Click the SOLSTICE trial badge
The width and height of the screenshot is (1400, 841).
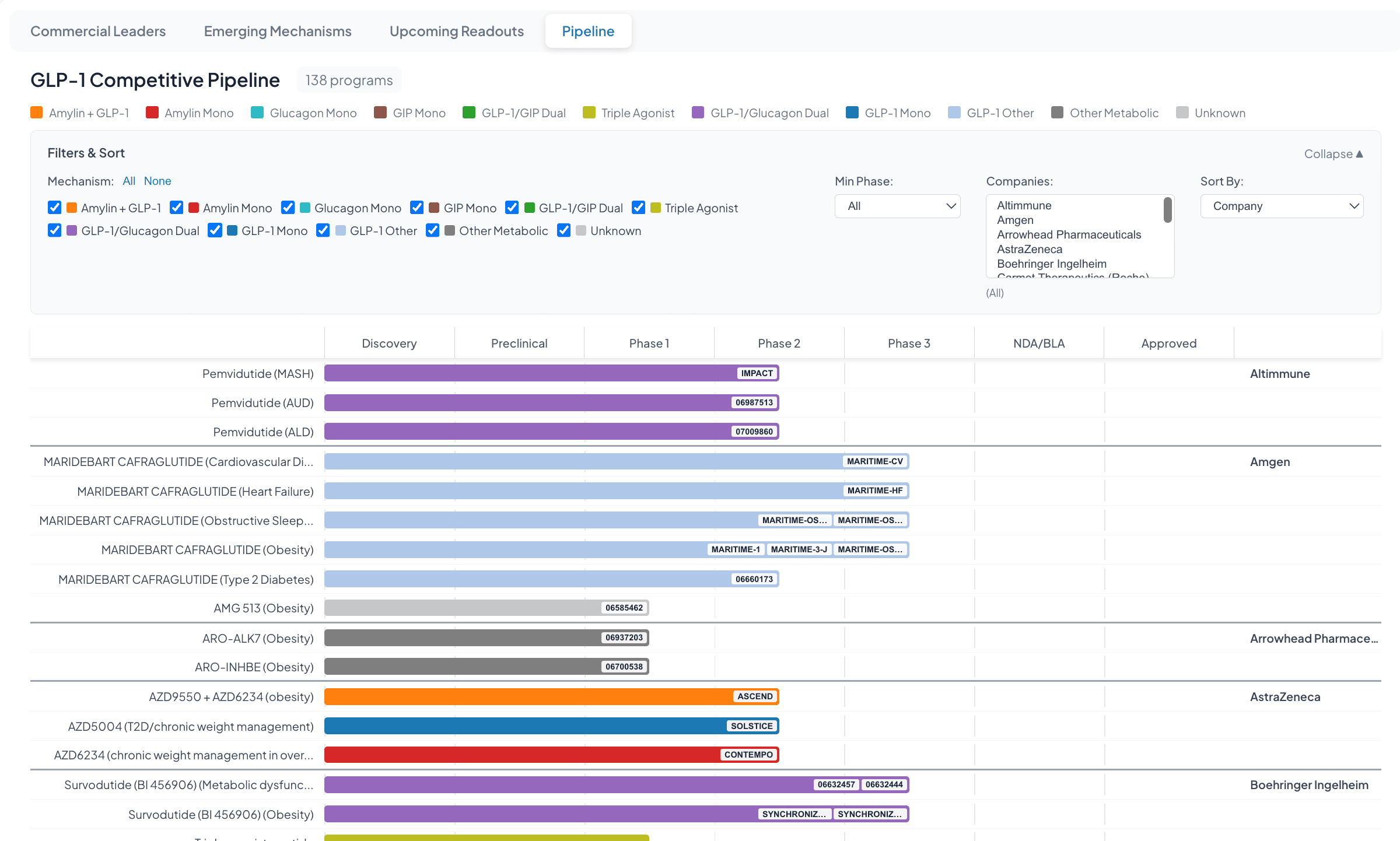[751, 726]
